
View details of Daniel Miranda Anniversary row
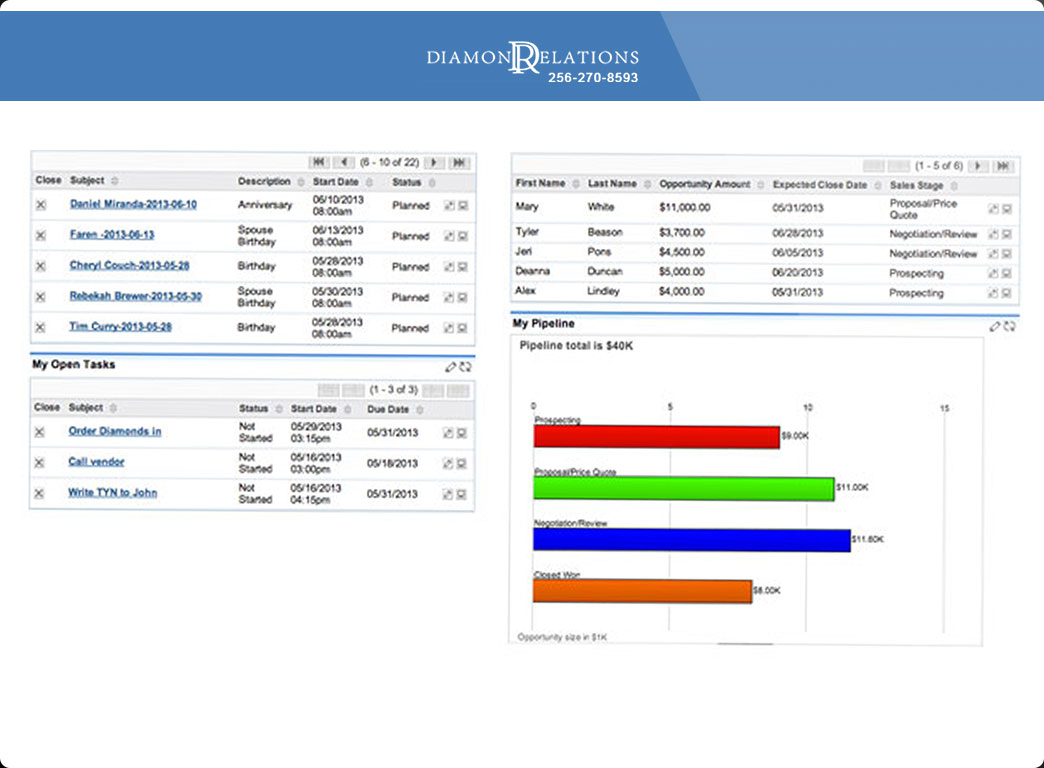(x=463, y=206)
